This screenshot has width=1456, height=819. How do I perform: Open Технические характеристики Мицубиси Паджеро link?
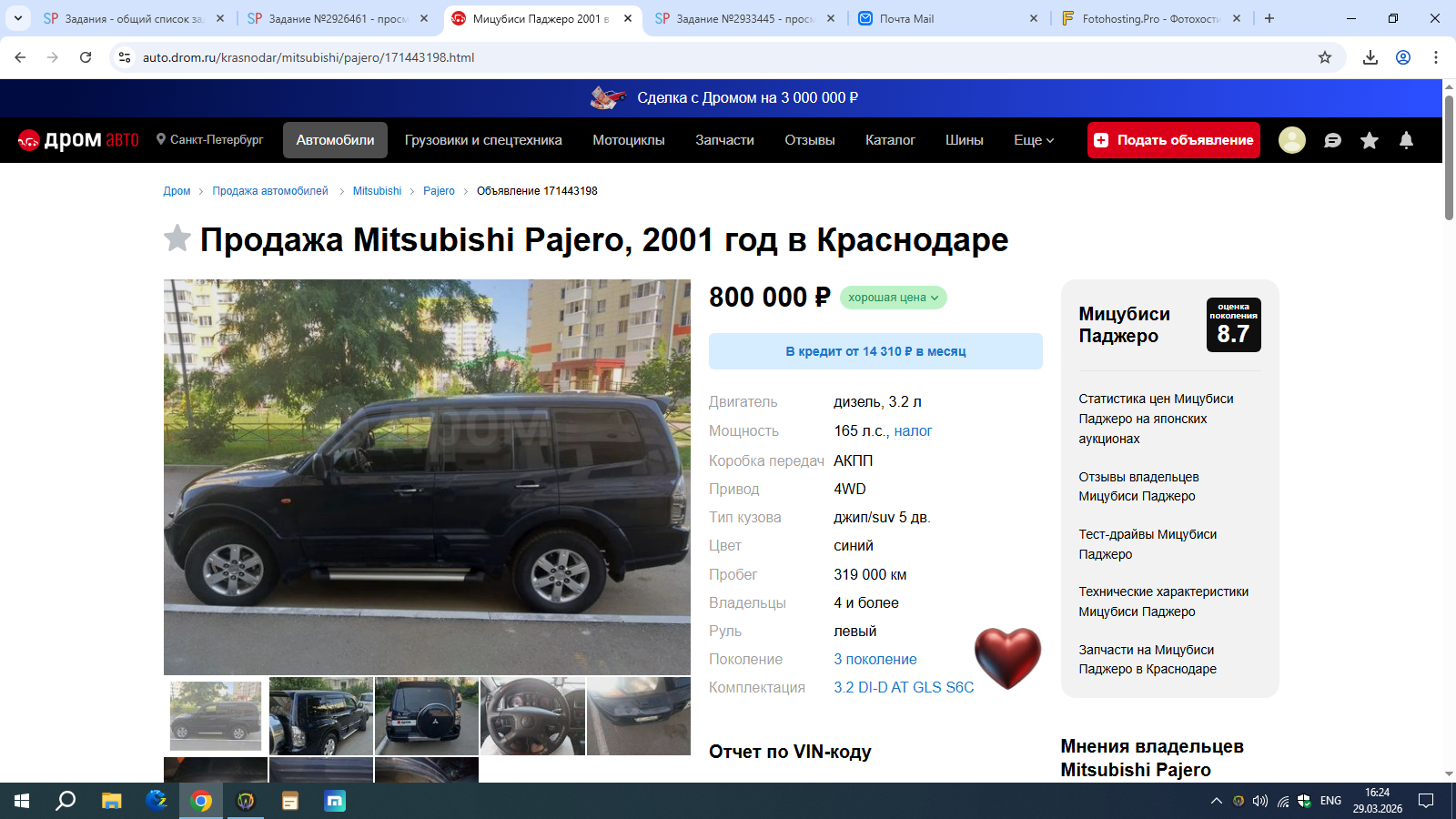click(x=1163, y=602)
